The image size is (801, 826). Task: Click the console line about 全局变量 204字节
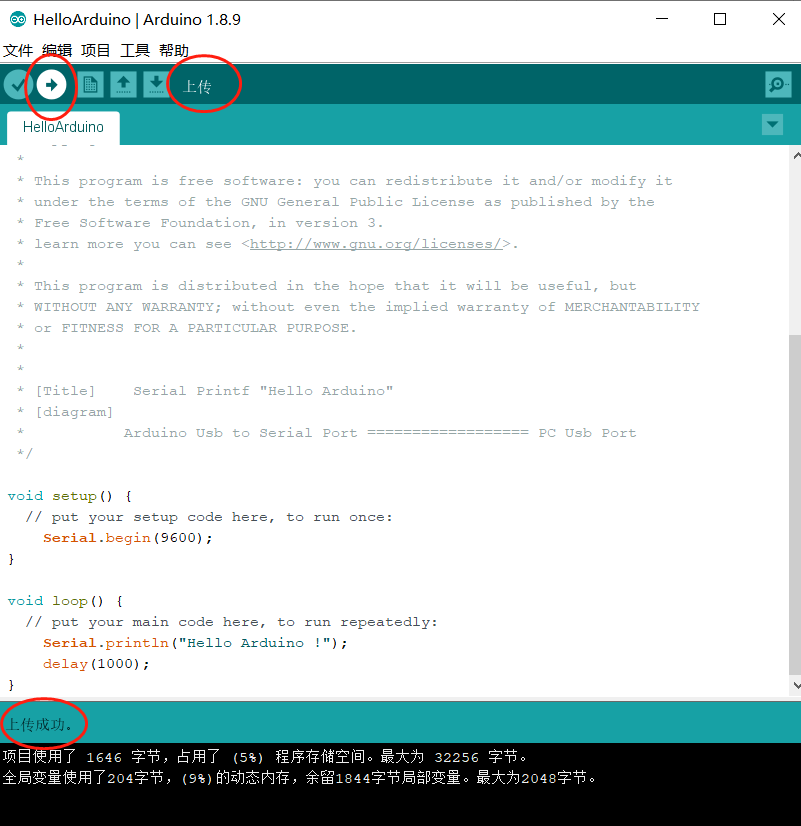(x=299, y=778)
